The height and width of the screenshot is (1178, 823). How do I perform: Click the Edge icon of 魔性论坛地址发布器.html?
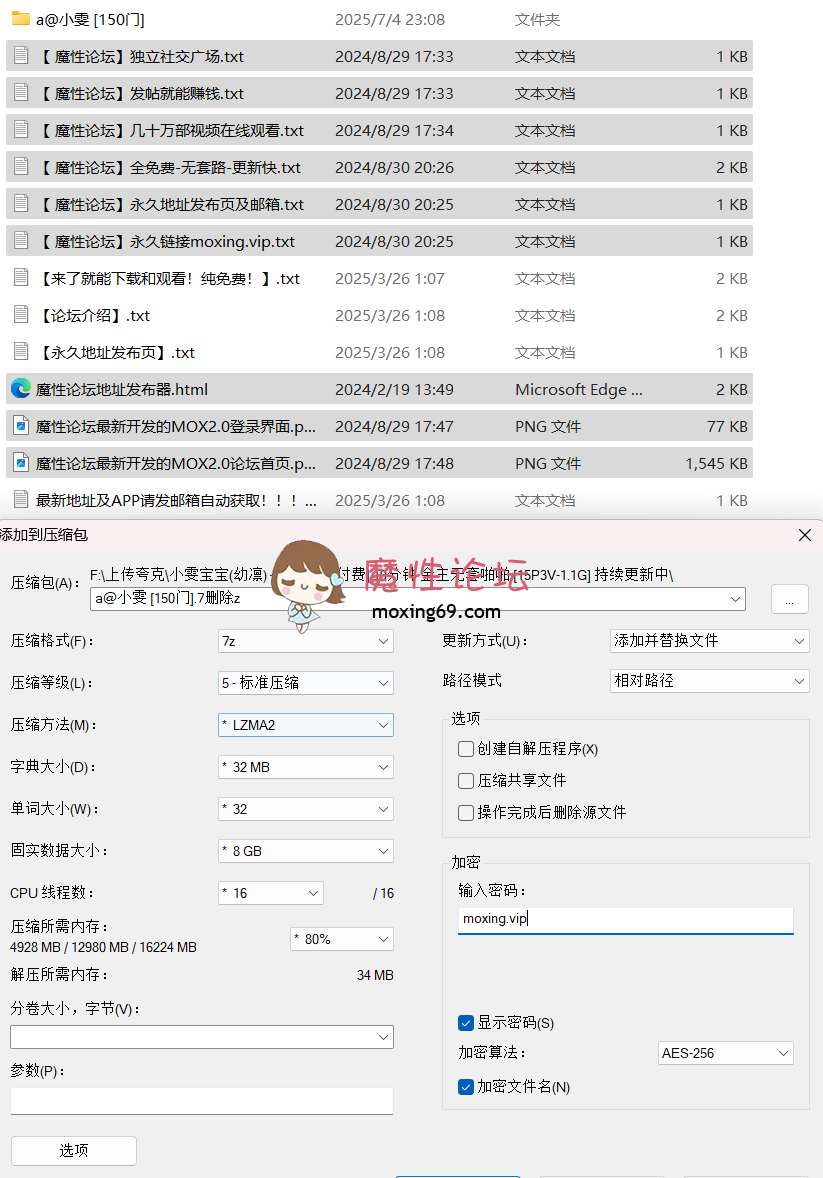[21, 388]
